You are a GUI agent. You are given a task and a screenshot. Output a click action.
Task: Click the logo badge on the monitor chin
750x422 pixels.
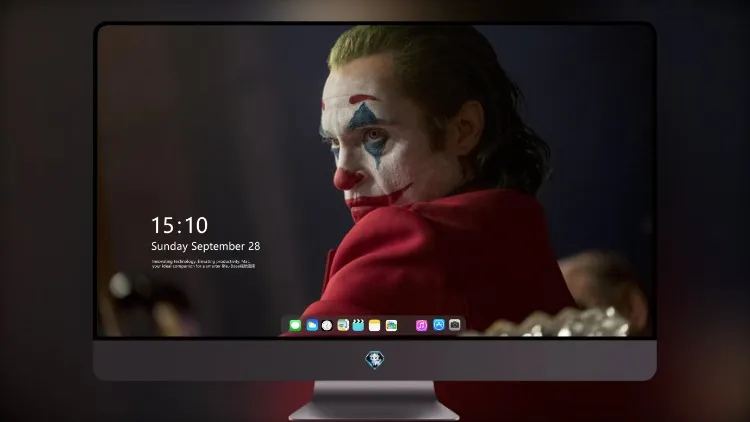click(x=375, y=360)
